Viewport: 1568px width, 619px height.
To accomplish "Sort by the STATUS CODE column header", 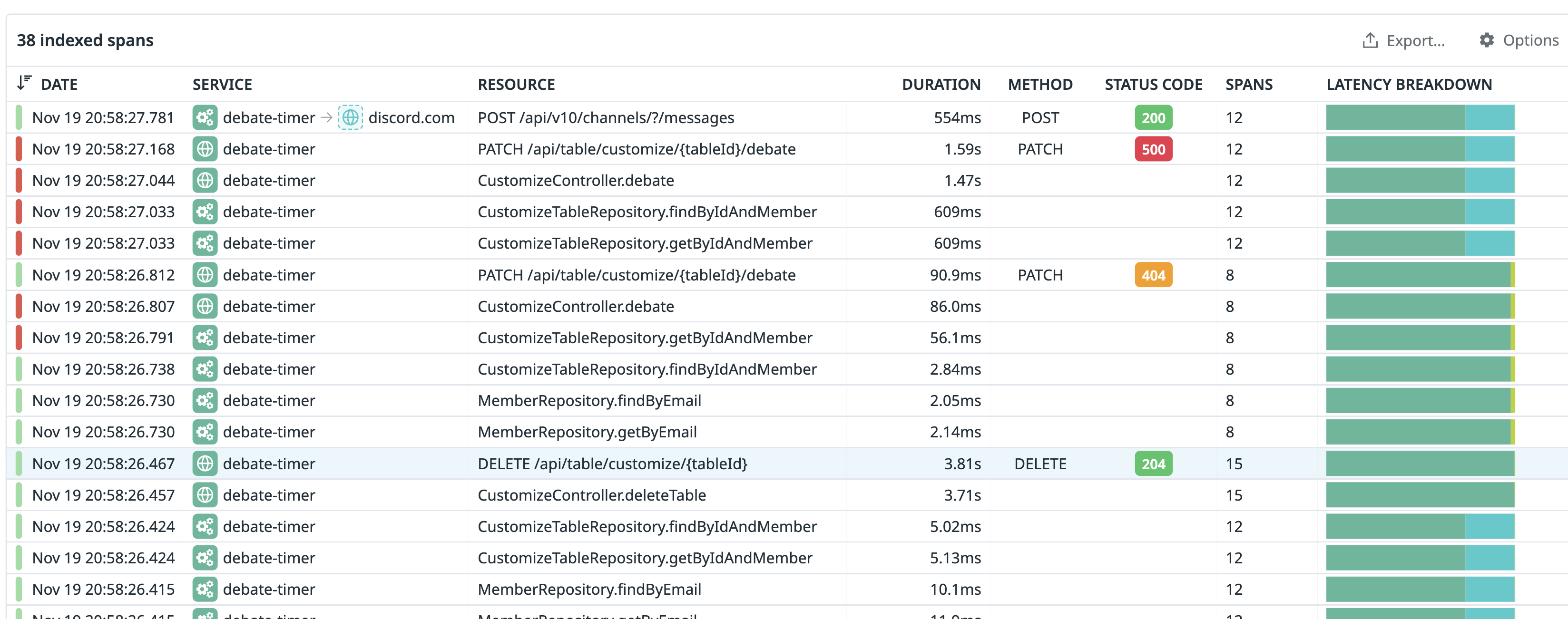I will coord(1153,85).
